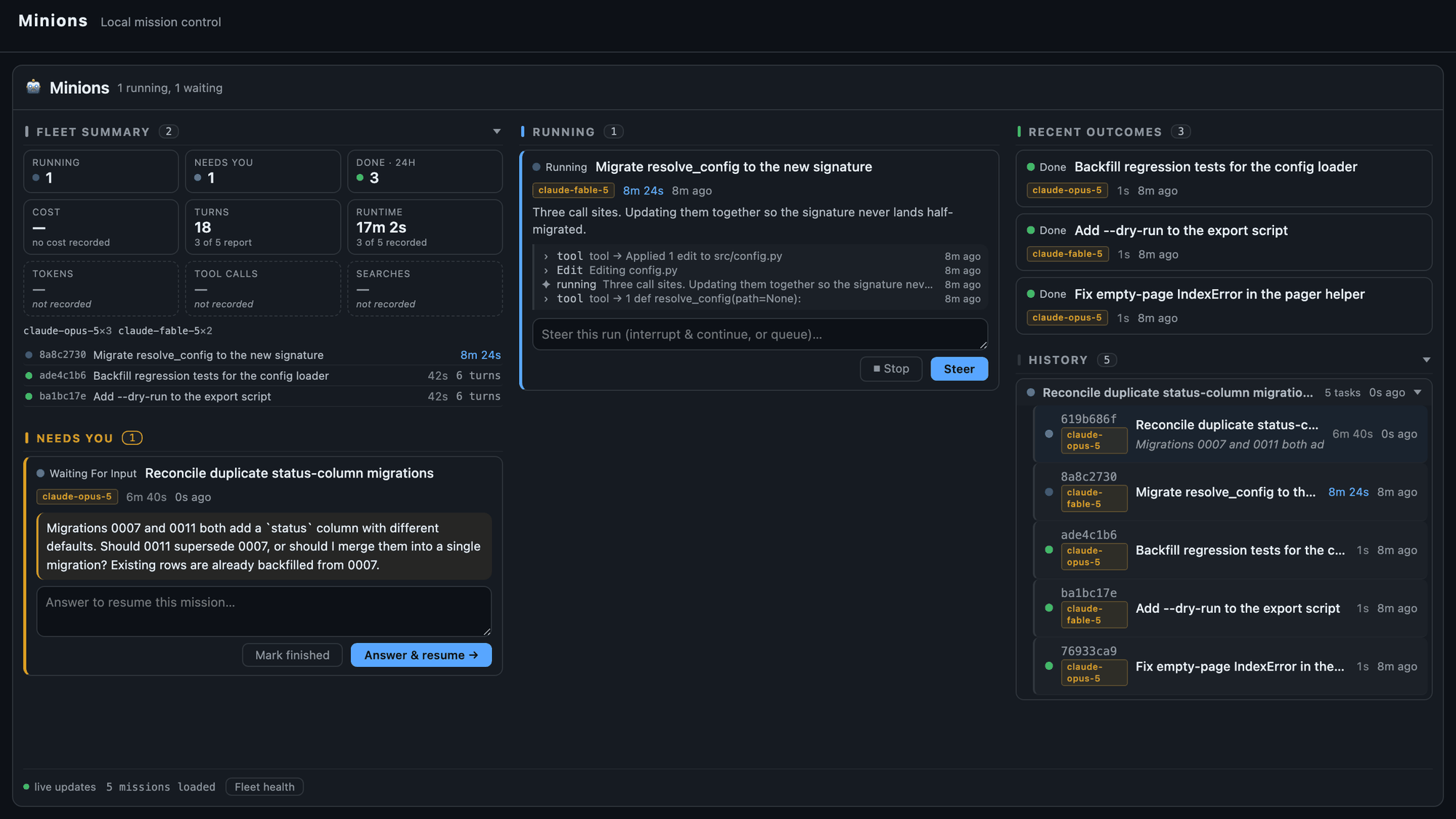This screenshot has height=819, width=1456.
Task: Open Fleet health
Action: [x=264, y=786]
